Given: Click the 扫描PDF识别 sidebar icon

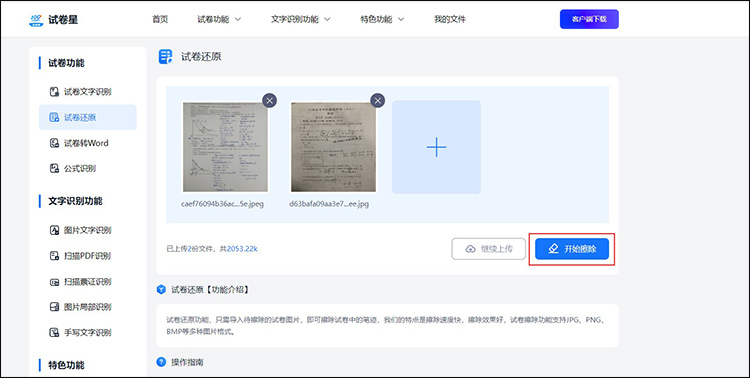Looking at the screenshot, I should pos(55,256).
